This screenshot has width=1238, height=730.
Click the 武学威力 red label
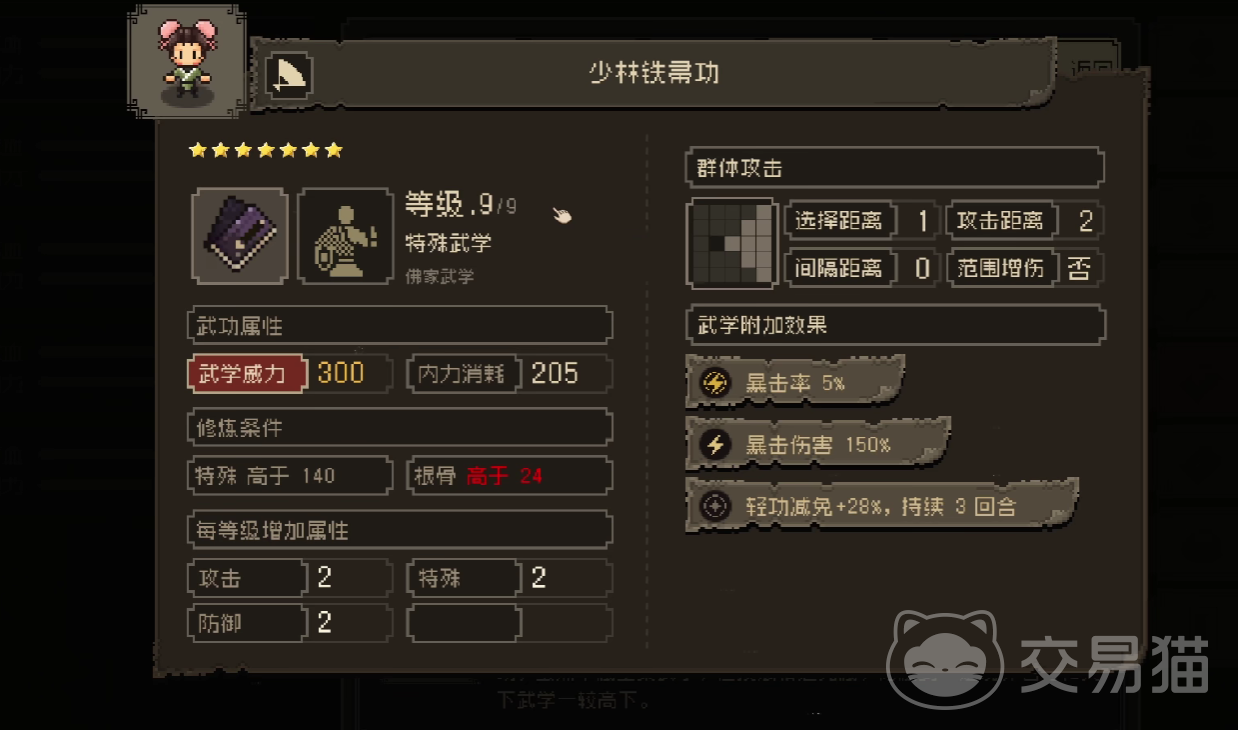click(x=245, y=374)
